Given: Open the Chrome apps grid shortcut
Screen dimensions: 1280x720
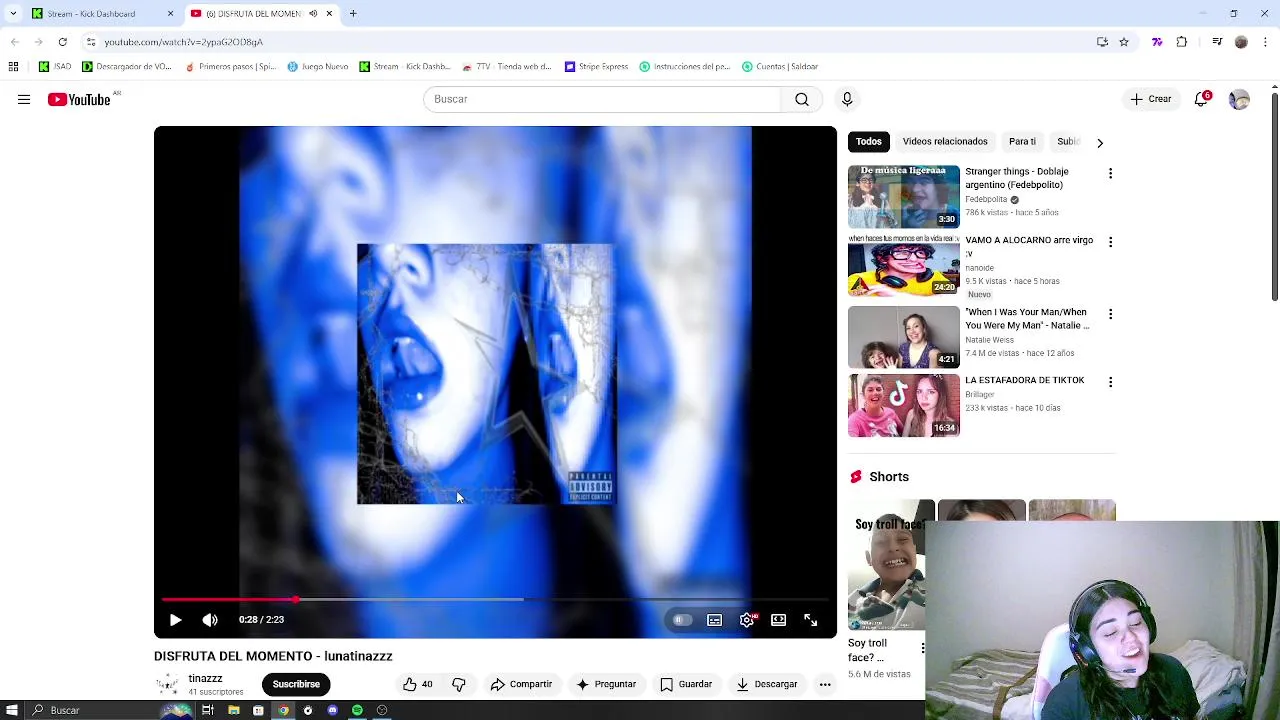Looking at the screenshot, I should [x=13, y=66].
